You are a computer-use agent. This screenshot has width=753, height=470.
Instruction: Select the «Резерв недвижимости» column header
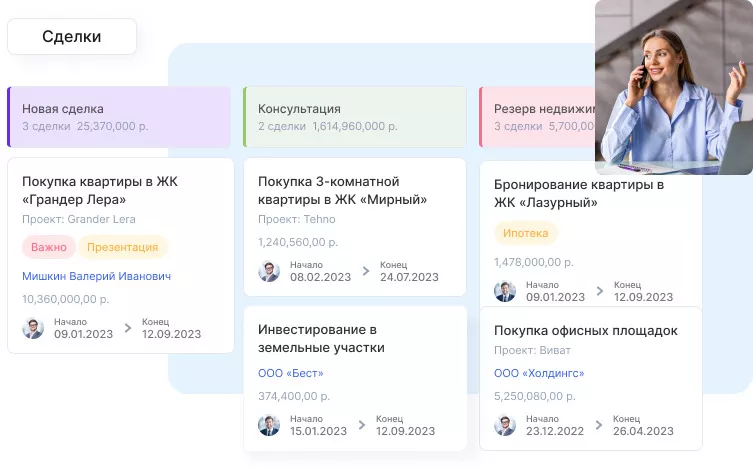(537, 117)
